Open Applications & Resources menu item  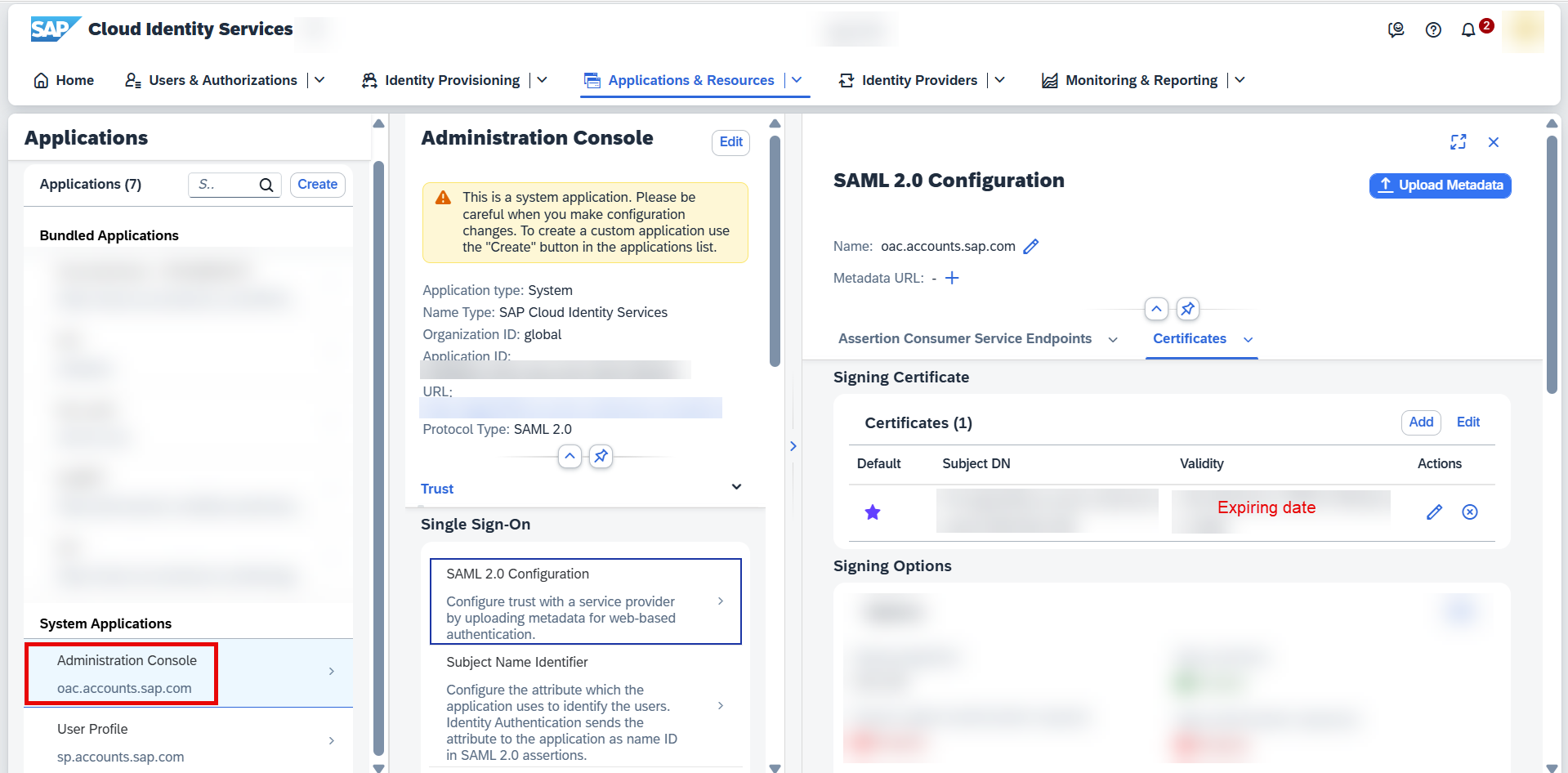click(679, 80)
